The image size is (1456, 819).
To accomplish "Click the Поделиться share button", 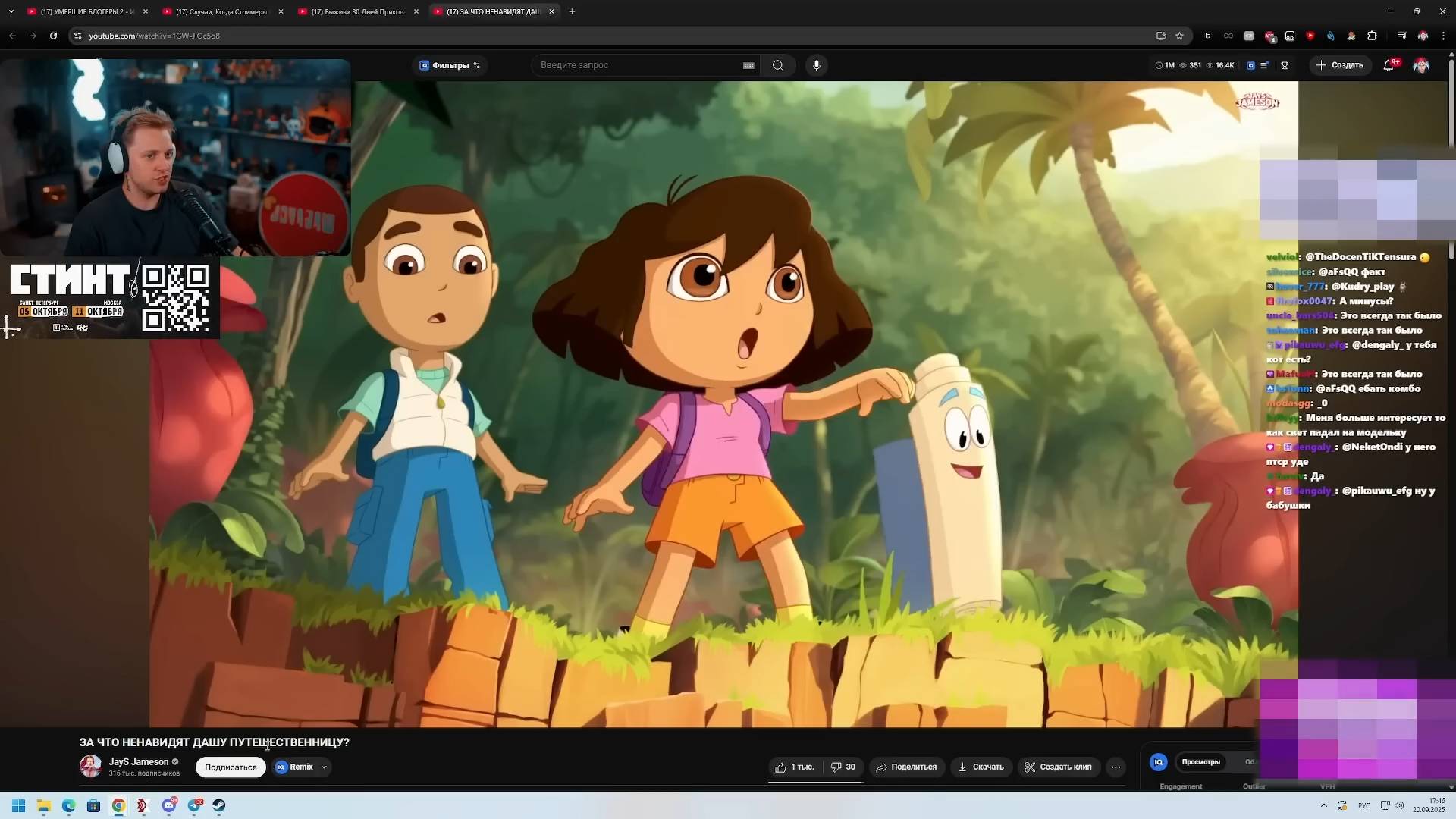I will tap(907, 767).
